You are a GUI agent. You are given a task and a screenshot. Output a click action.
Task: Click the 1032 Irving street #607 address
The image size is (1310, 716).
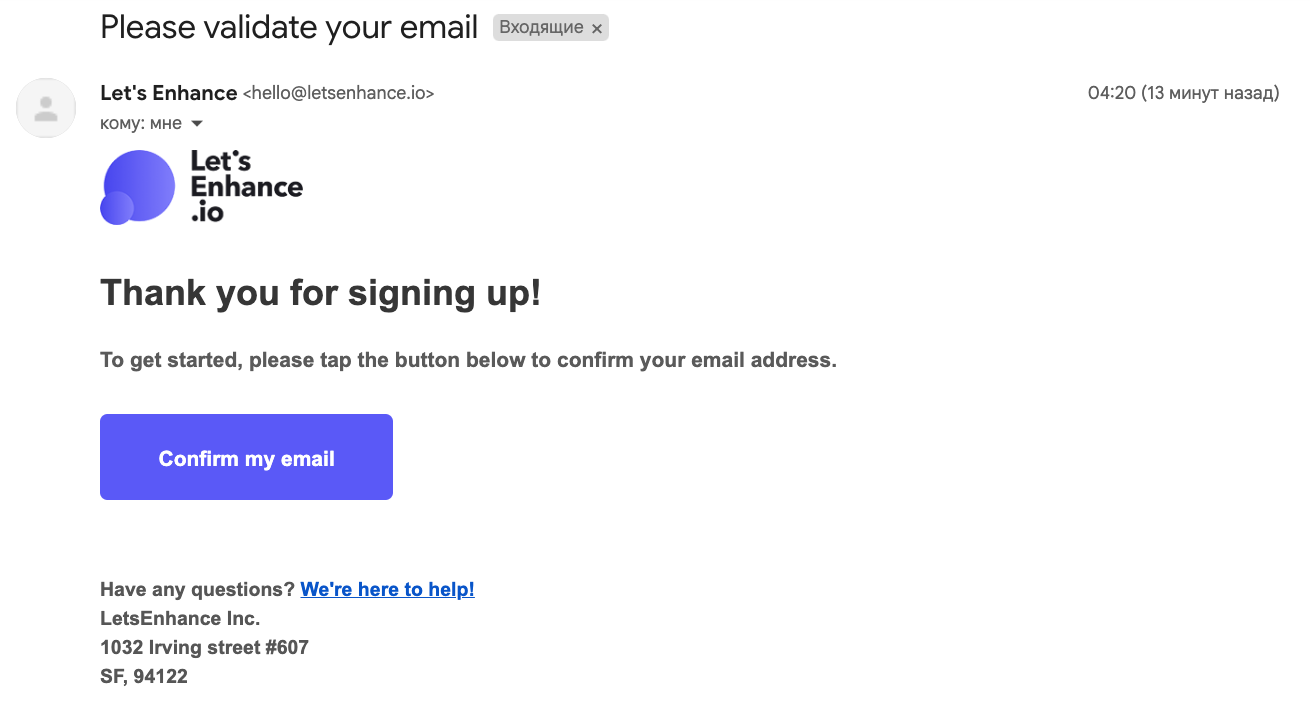pos(204,648)
